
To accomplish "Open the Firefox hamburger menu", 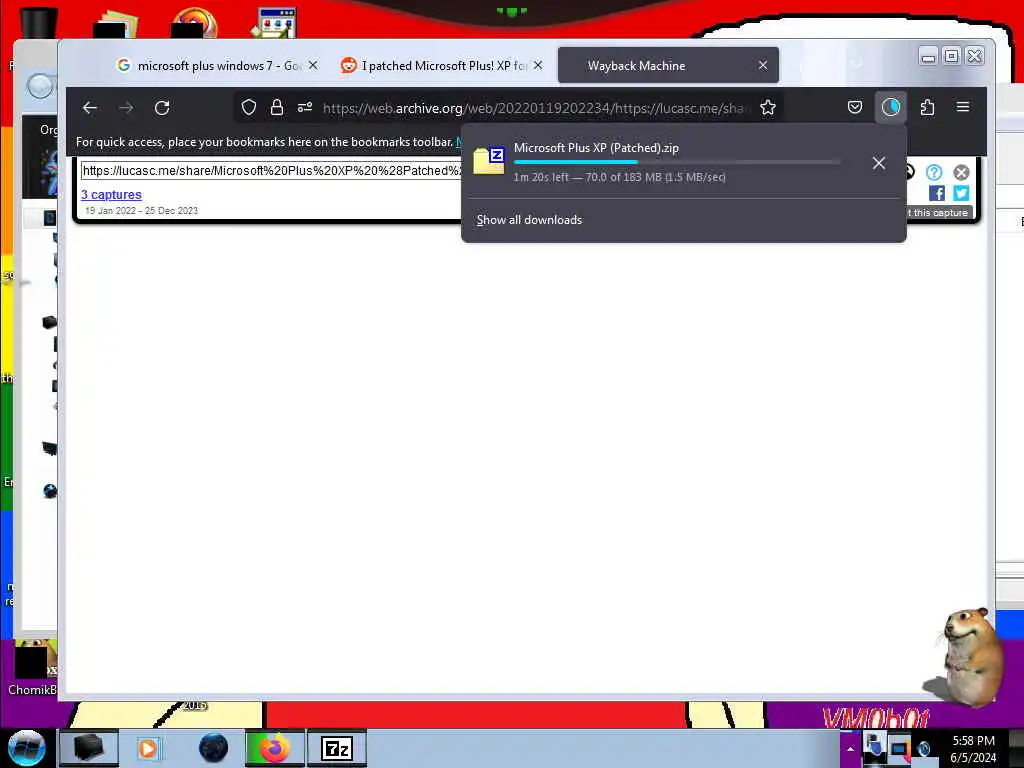I will click(963, 107).
